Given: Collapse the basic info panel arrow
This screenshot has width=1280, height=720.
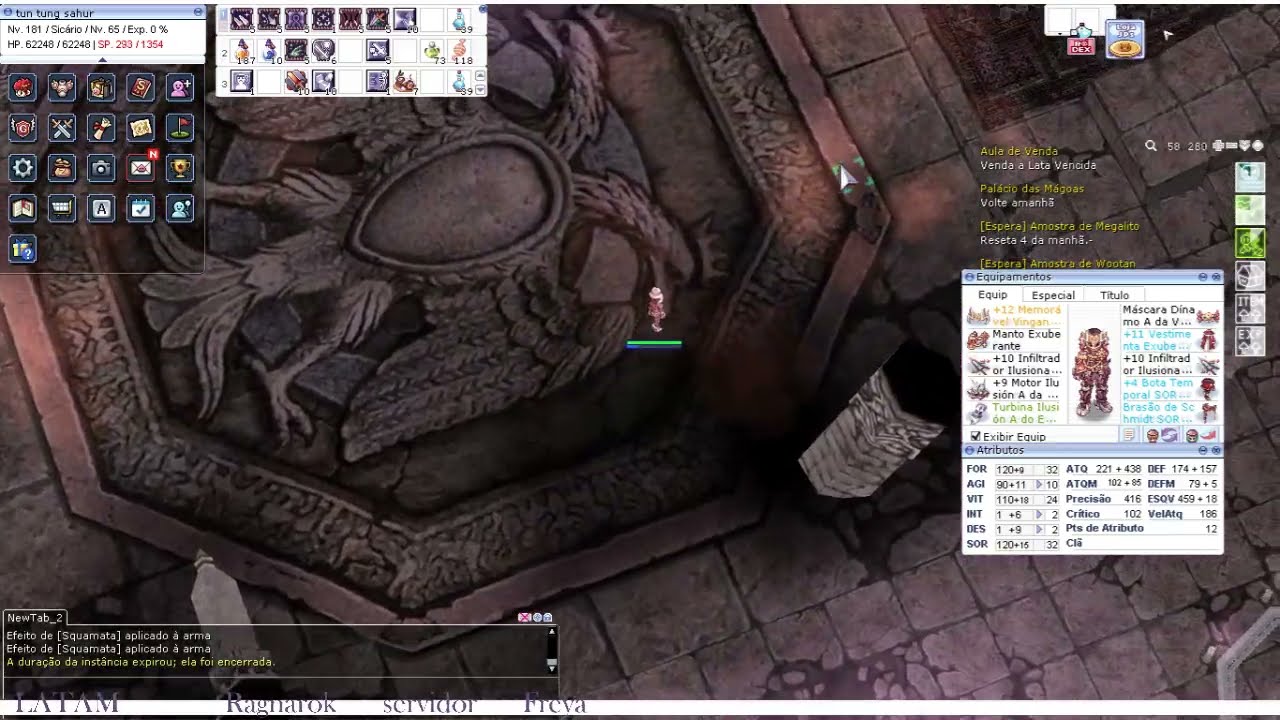Looking at the screenshot, I should 102,59.
